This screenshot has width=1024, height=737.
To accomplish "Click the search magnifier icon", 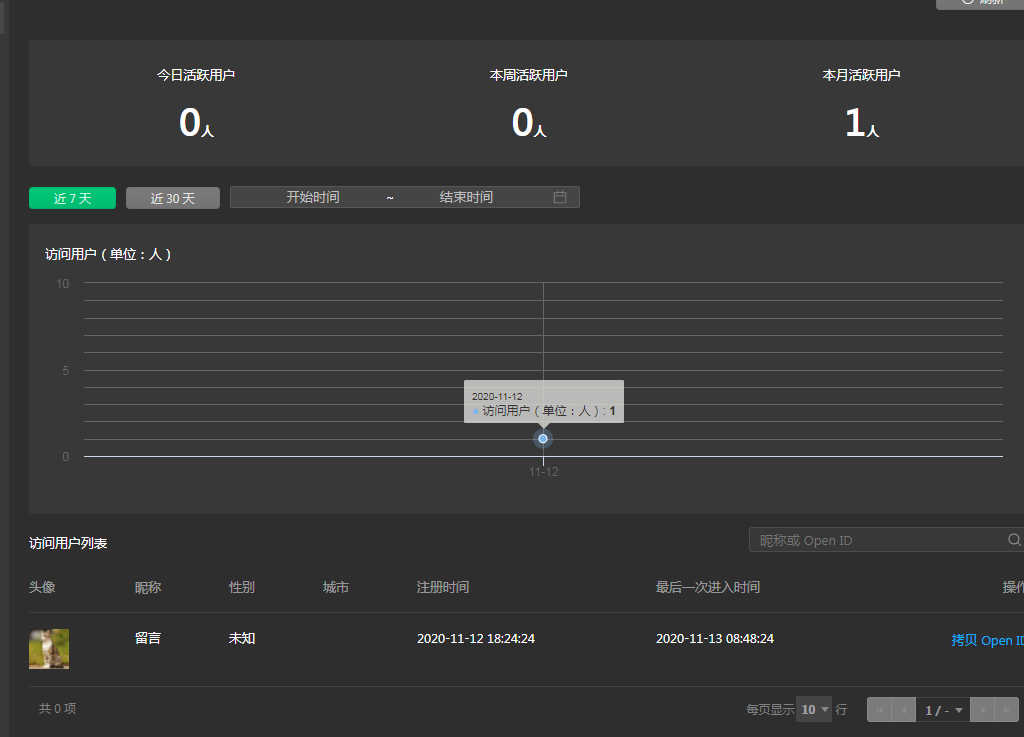I will point(1014,540).
